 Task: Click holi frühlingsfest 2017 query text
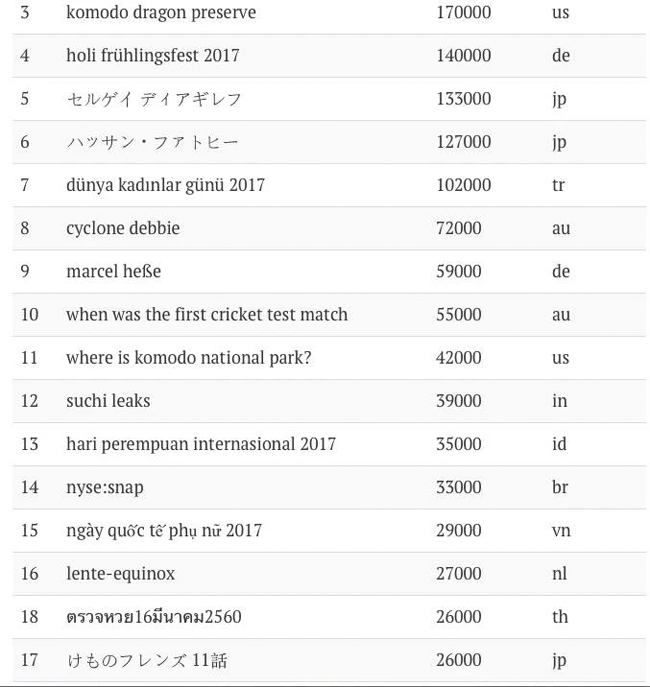point(153,56)
